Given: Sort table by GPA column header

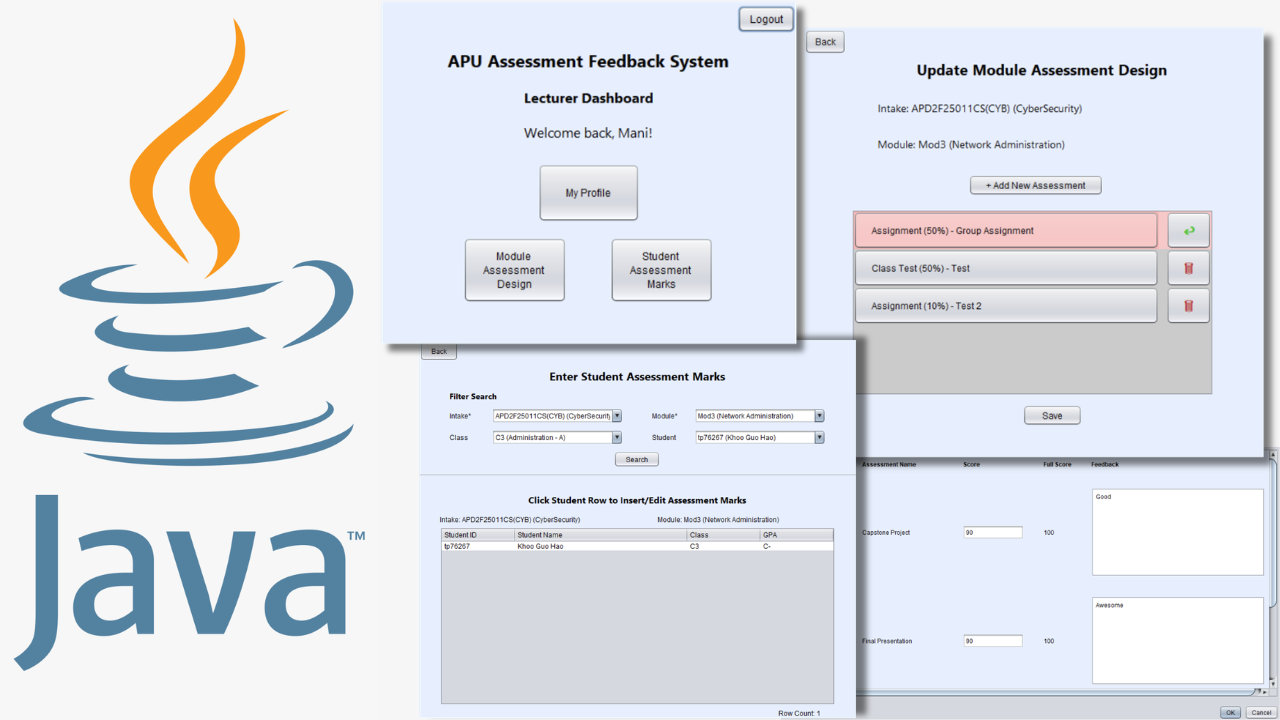Looking at the screenshot, I should [796, 535].
